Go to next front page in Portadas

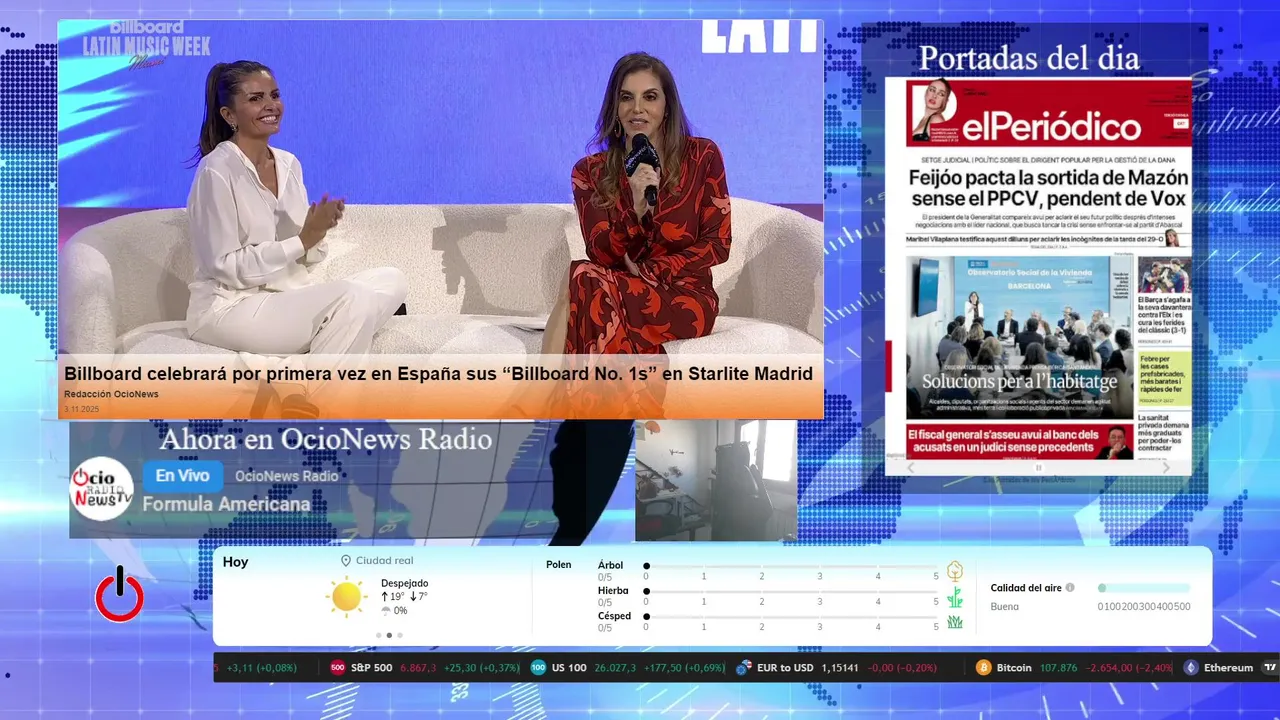coord(1166,467)
